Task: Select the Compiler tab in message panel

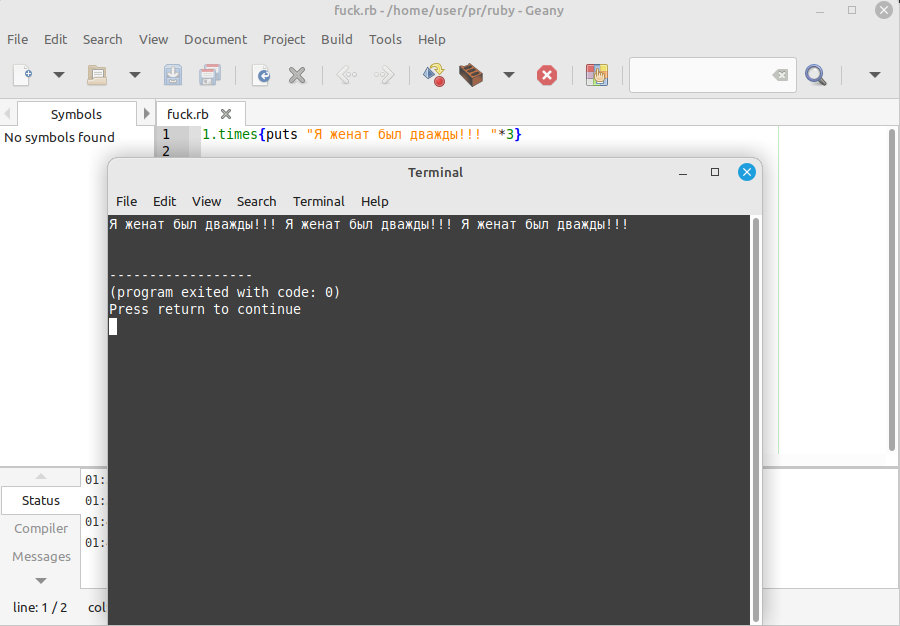Action: (x=41, y=528)
